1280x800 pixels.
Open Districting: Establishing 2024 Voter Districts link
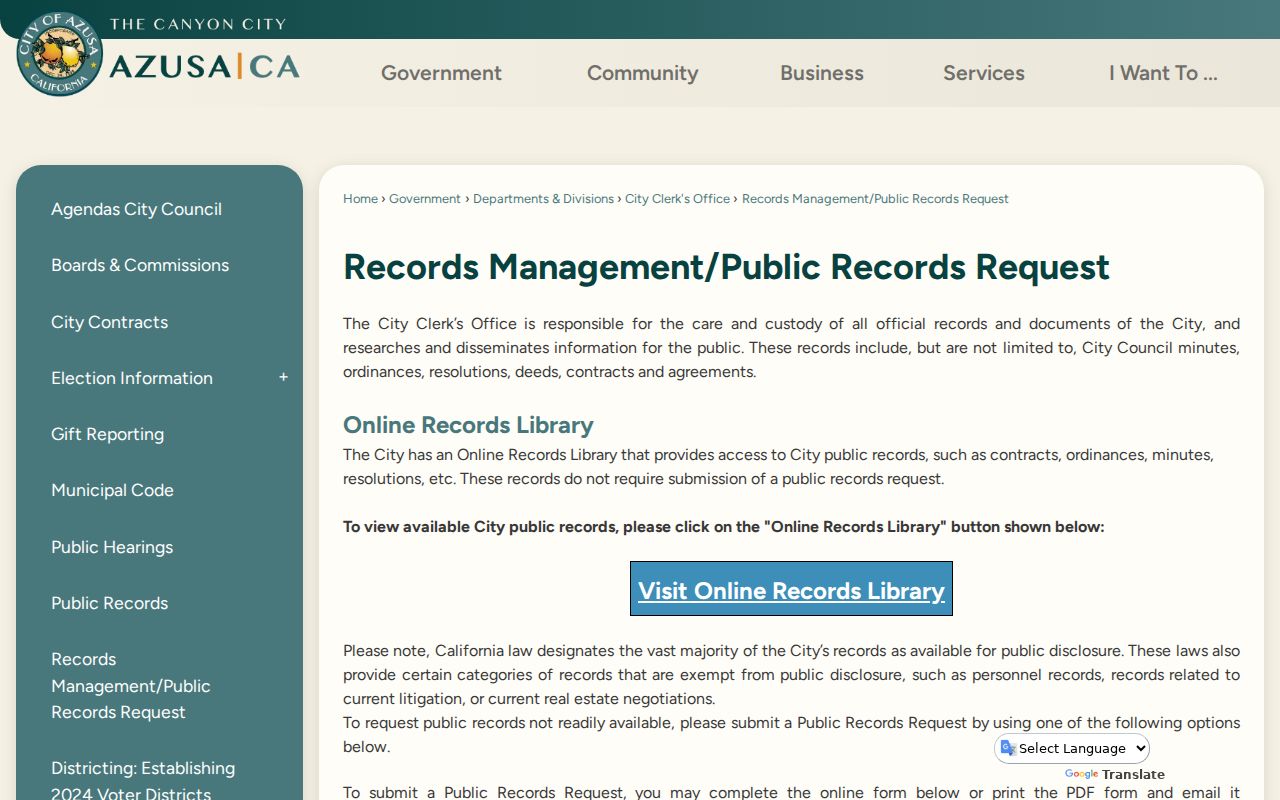click(x=143, y=780)
